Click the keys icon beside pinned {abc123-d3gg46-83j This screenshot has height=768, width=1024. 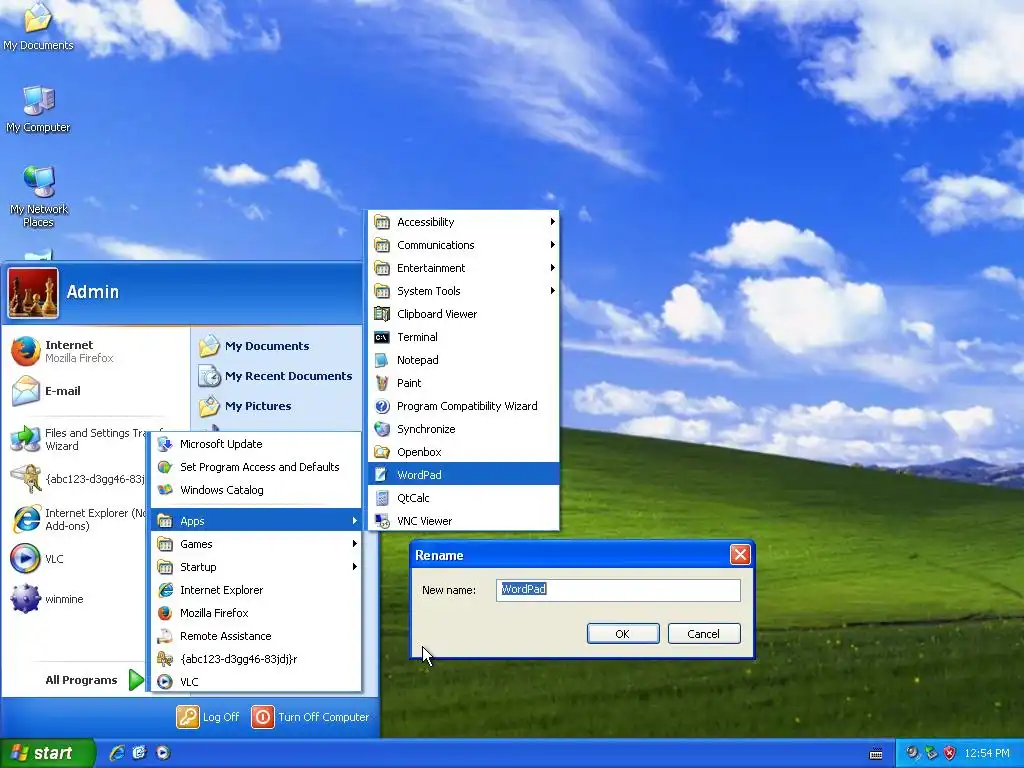click(x=25, y=479)
